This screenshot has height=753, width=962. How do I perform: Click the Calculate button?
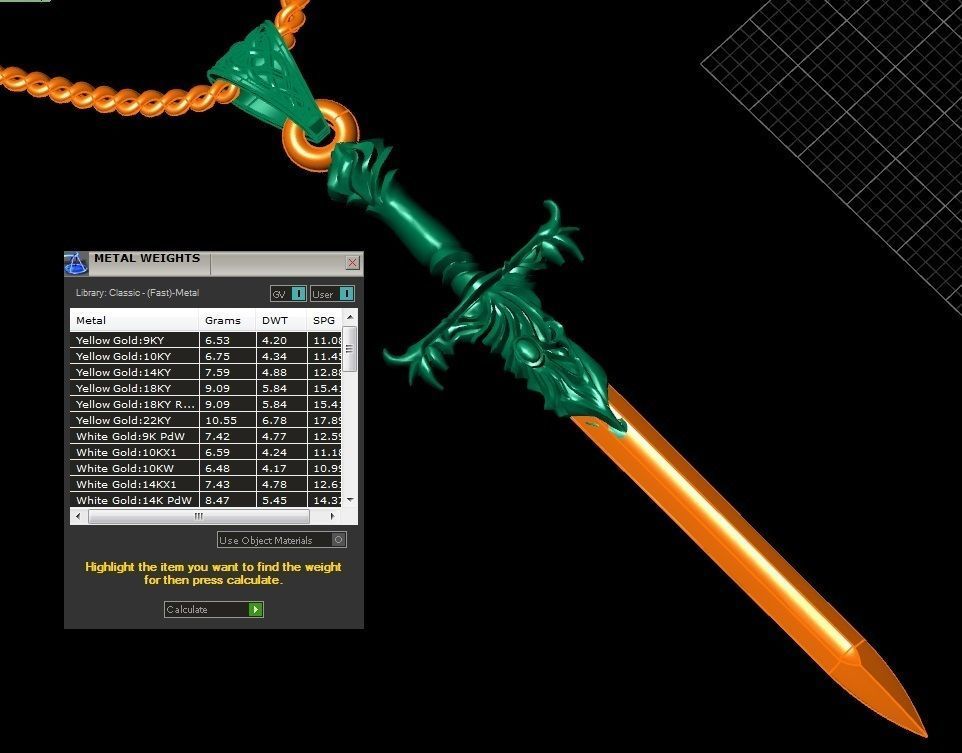pyautogui.click(x=214, y=609)
